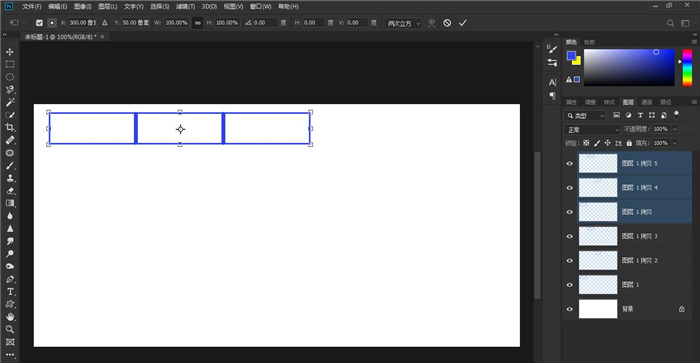Hide layer 图层 1 拷贝 4
Viewport: 700px width, 363px height.
[x=570, y=188]
